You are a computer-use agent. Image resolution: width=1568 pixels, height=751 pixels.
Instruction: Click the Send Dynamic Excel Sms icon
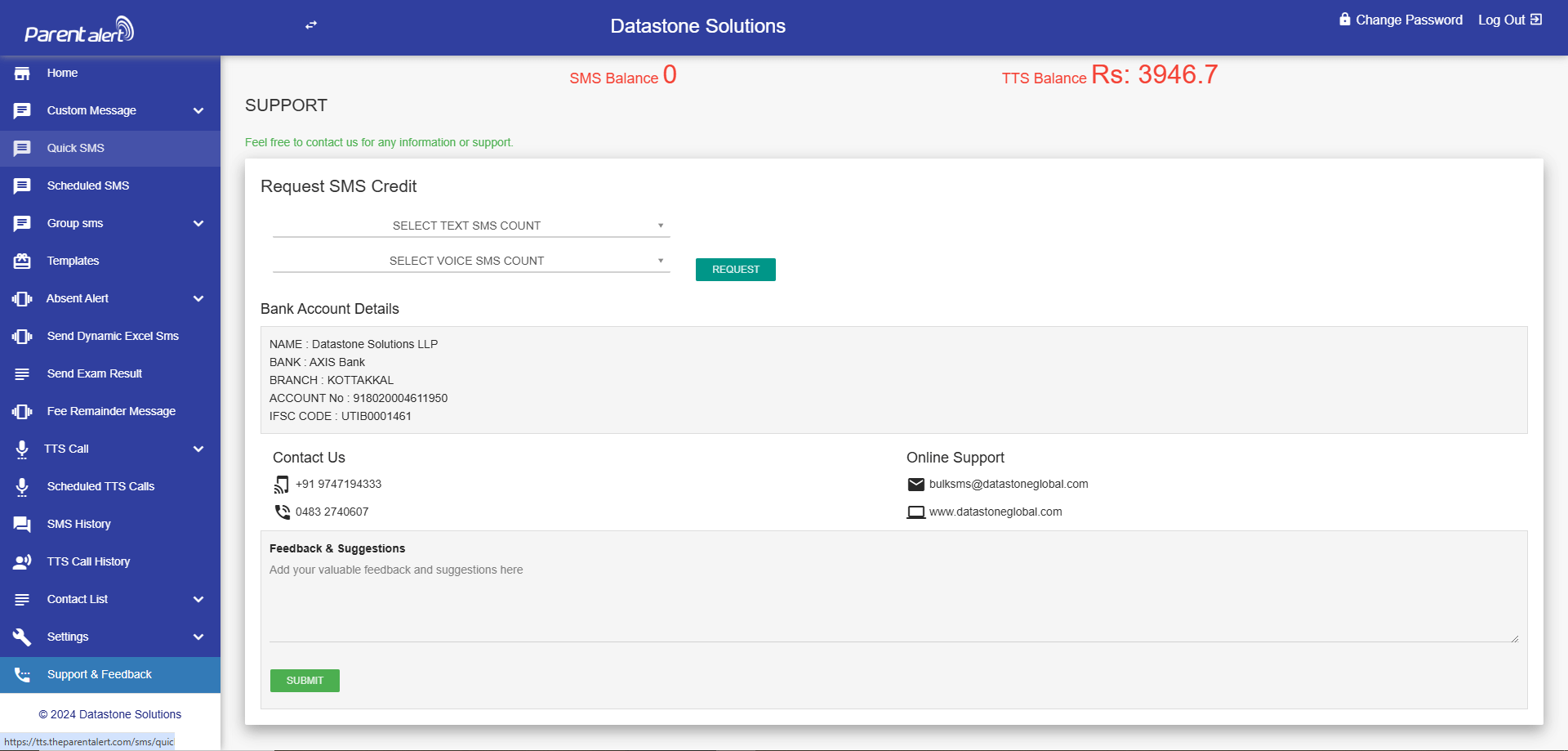22,337
